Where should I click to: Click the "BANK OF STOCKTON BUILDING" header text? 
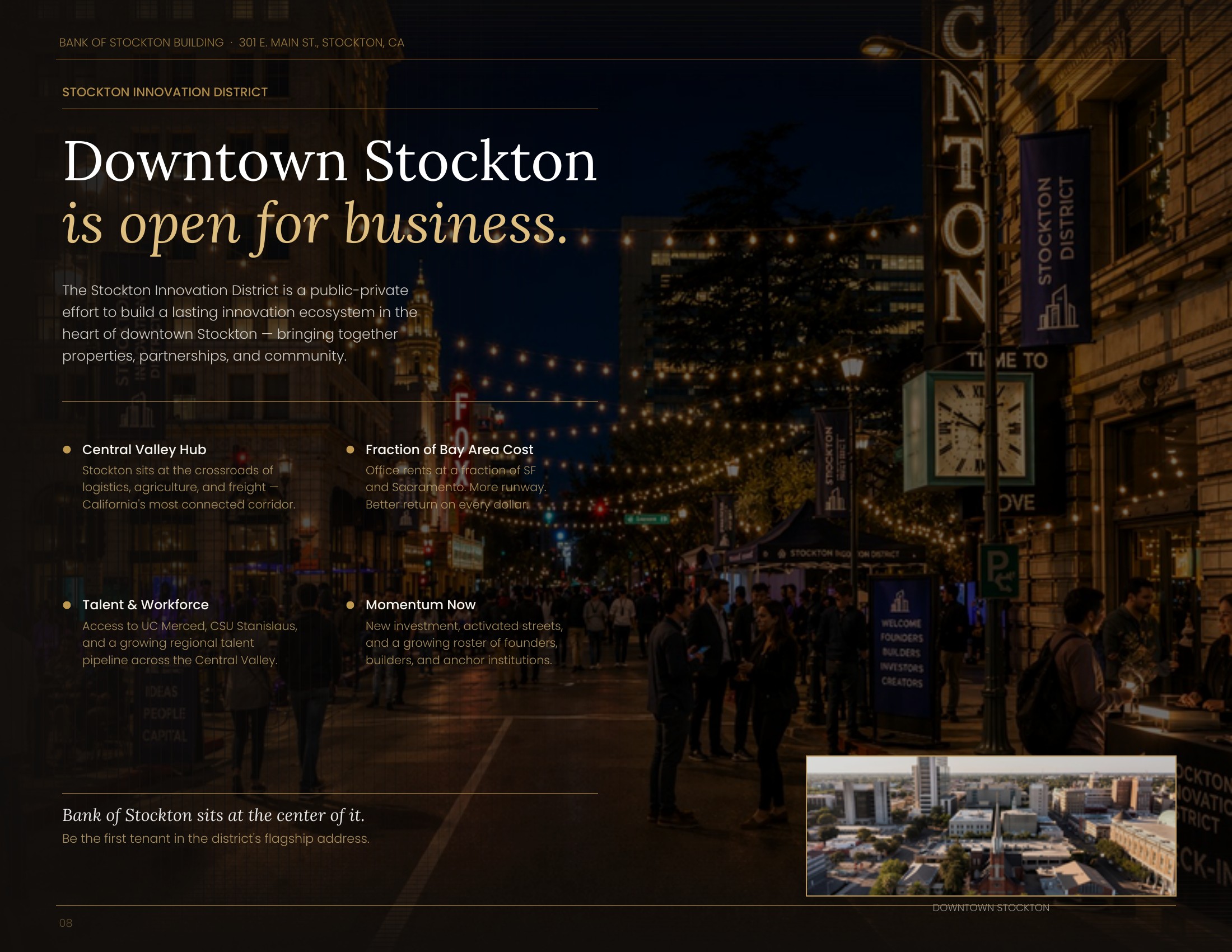[x=141, y=43]
